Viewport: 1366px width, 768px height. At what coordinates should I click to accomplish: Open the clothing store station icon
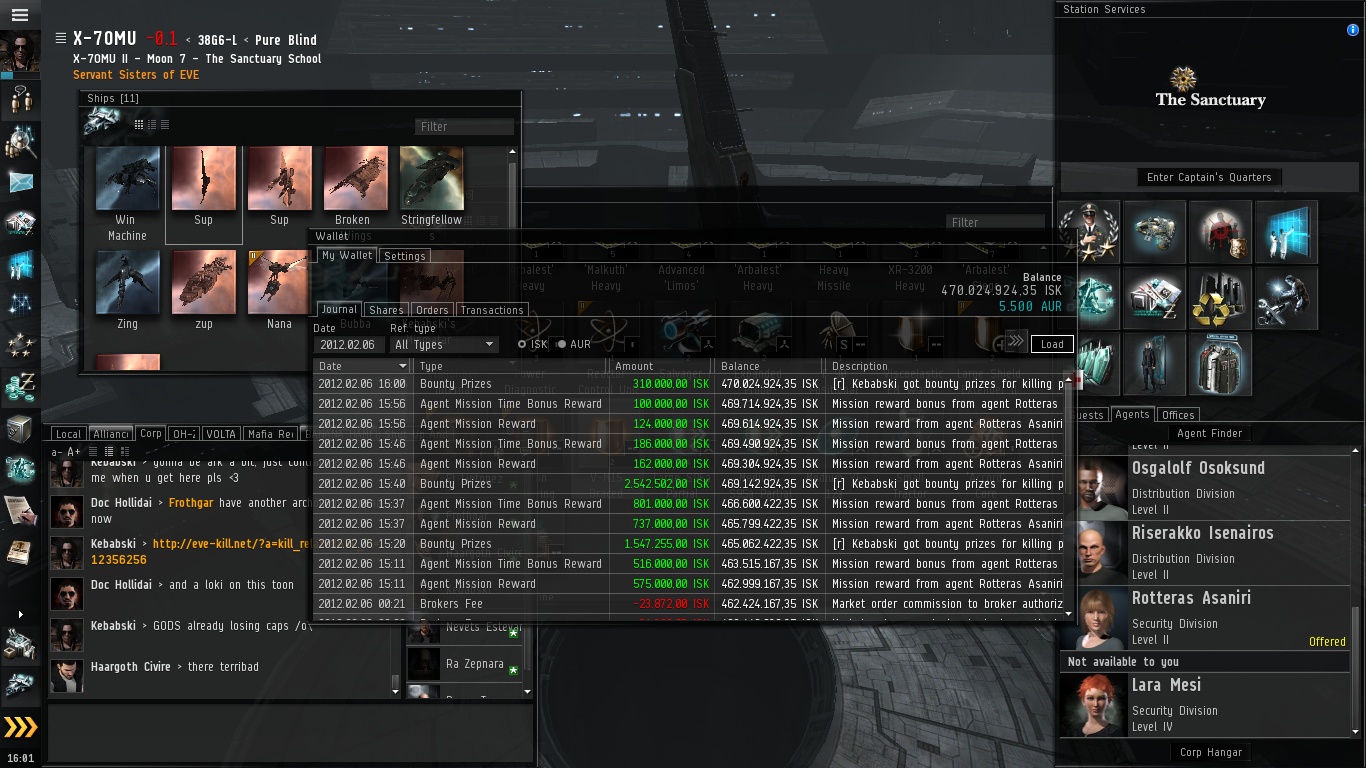(x=1220, y=364)
